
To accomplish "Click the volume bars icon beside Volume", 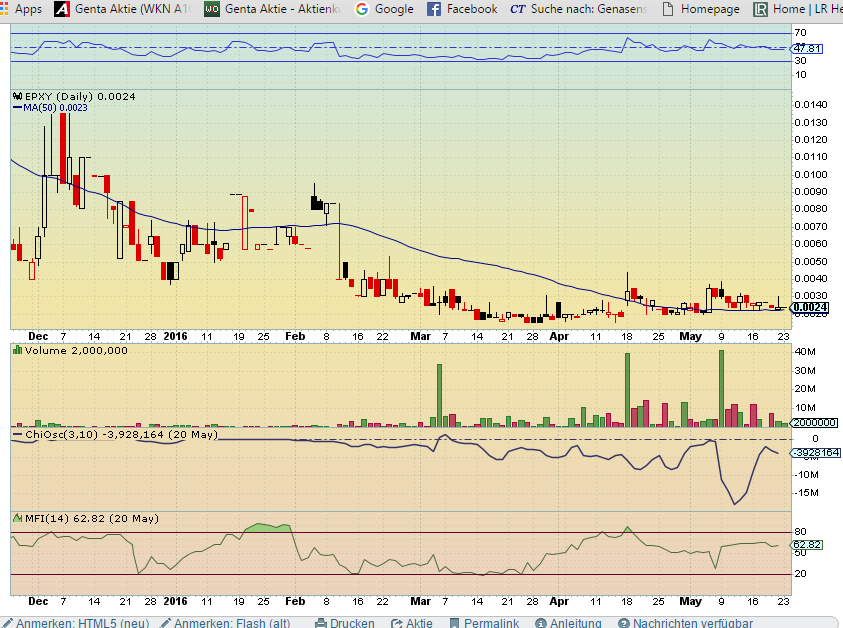I will click(x=18, y=350).
